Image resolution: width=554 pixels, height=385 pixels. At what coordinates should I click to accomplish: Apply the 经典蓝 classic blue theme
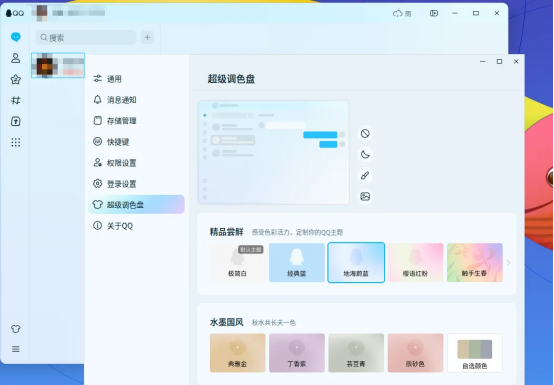pyautogui.click(x=297, y=262)
